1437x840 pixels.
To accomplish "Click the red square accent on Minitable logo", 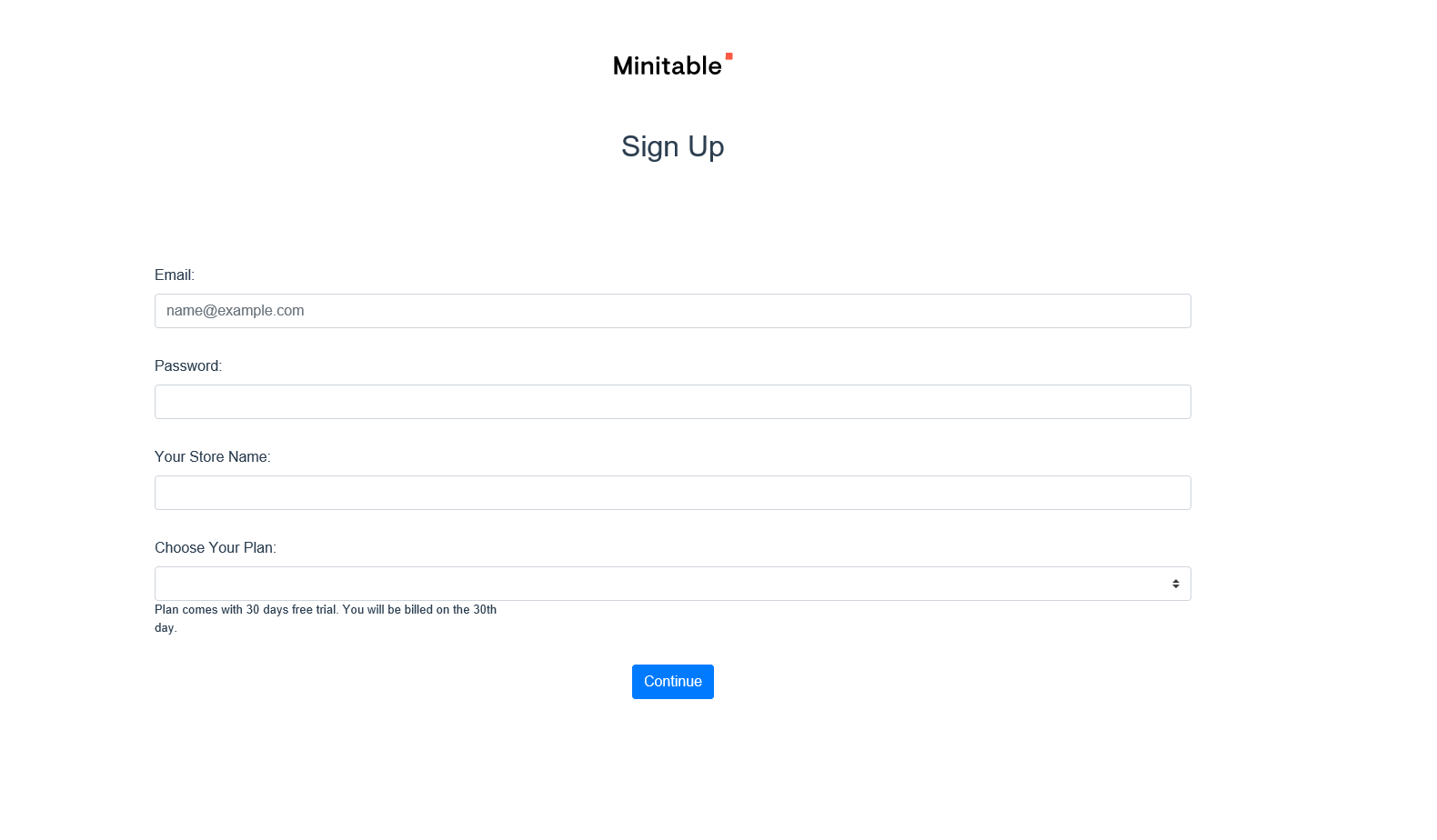I will click(729, 56).
